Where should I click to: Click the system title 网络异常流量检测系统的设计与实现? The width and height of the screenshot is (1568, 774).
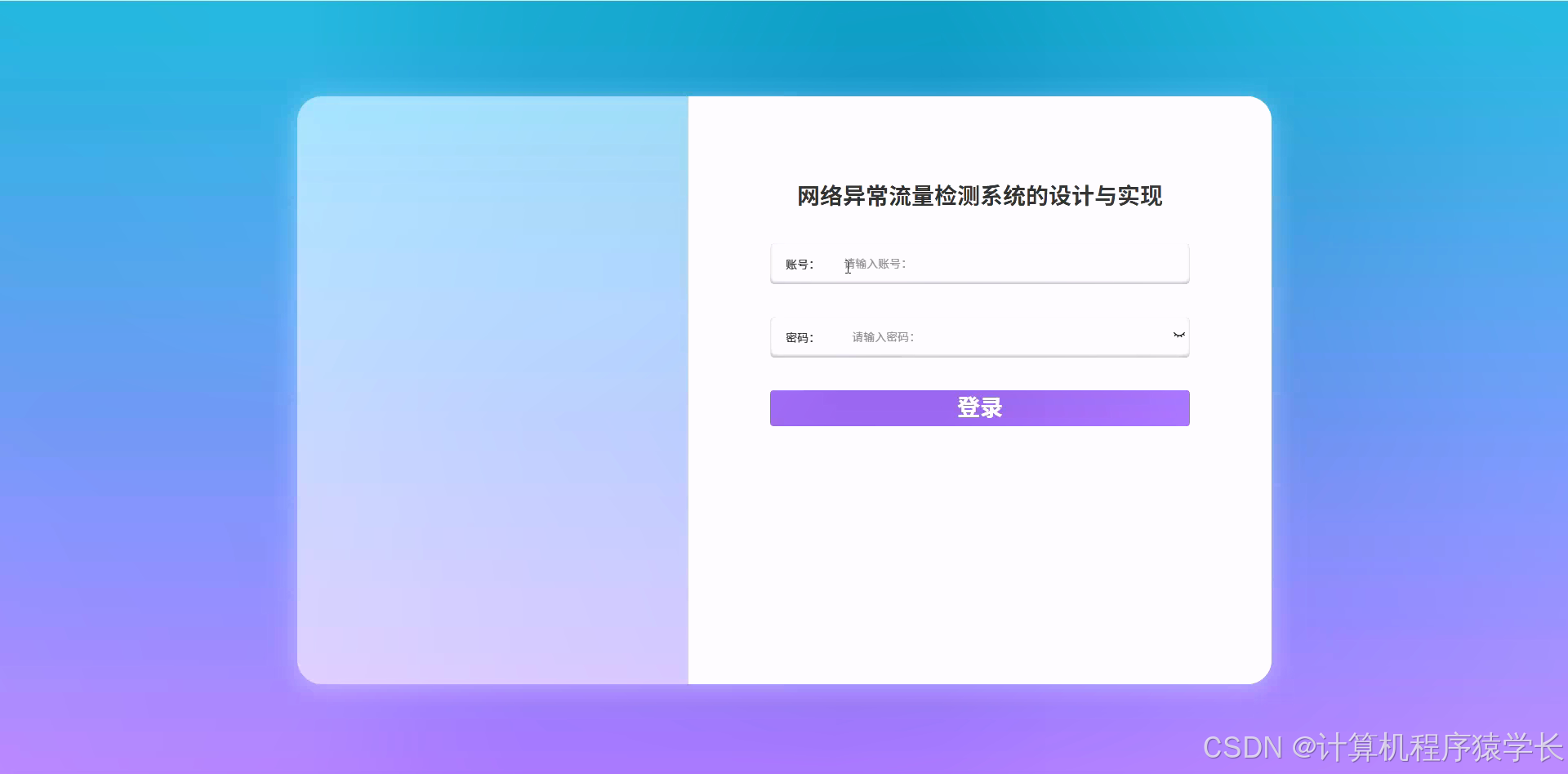[979, 197]
